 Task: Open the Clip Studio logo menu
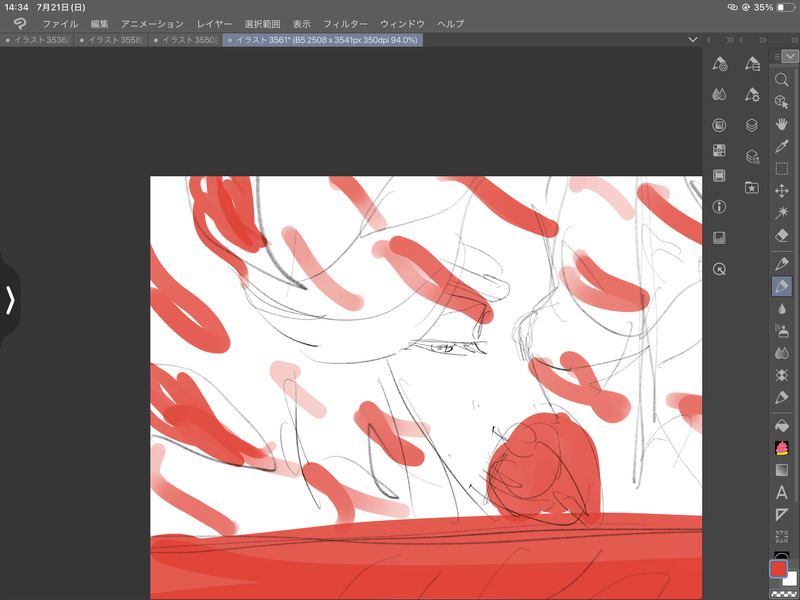point(19,23)
